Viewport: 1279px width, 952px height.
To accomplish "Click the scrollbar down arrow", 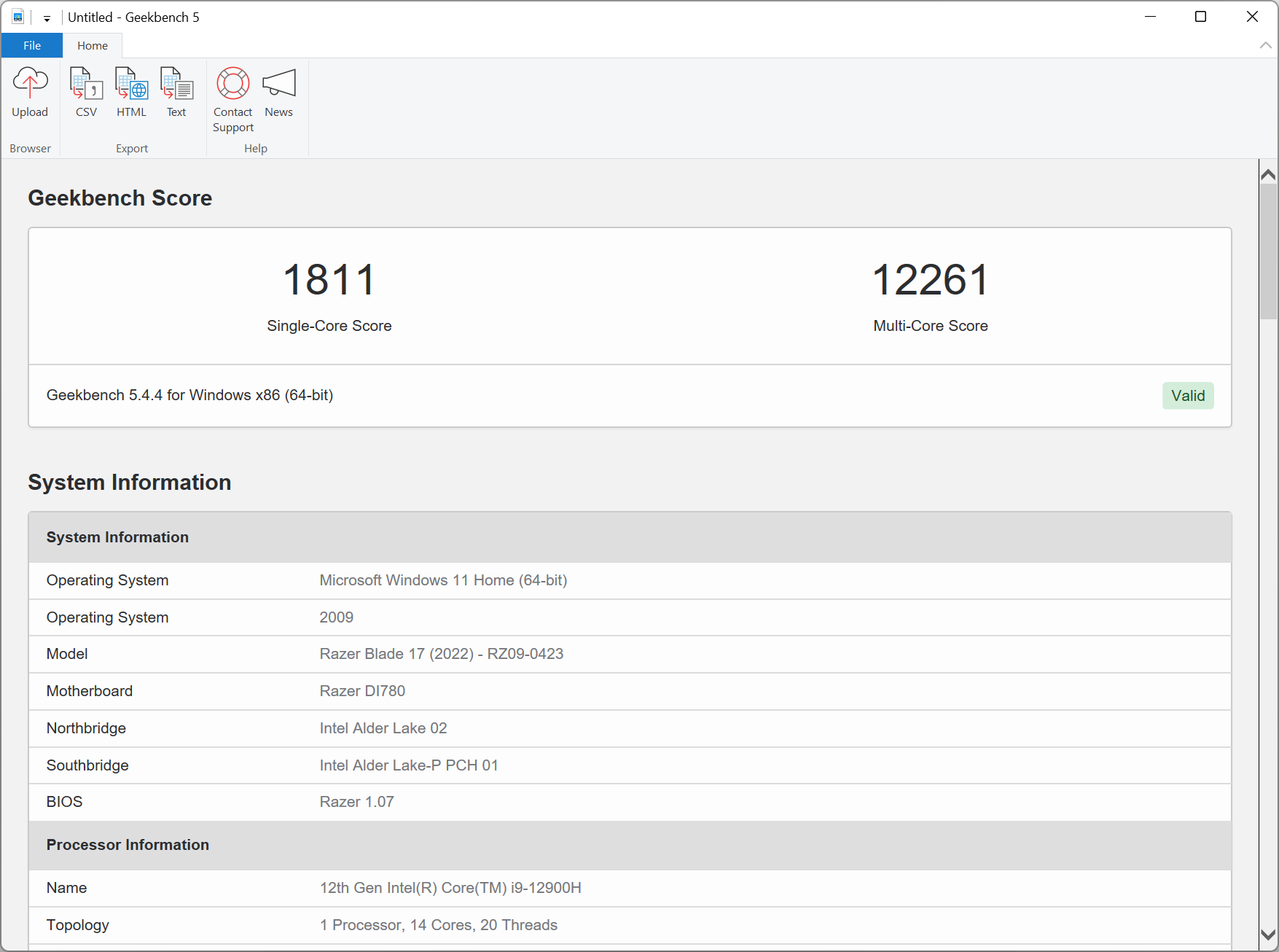I will pos(1268,935).
